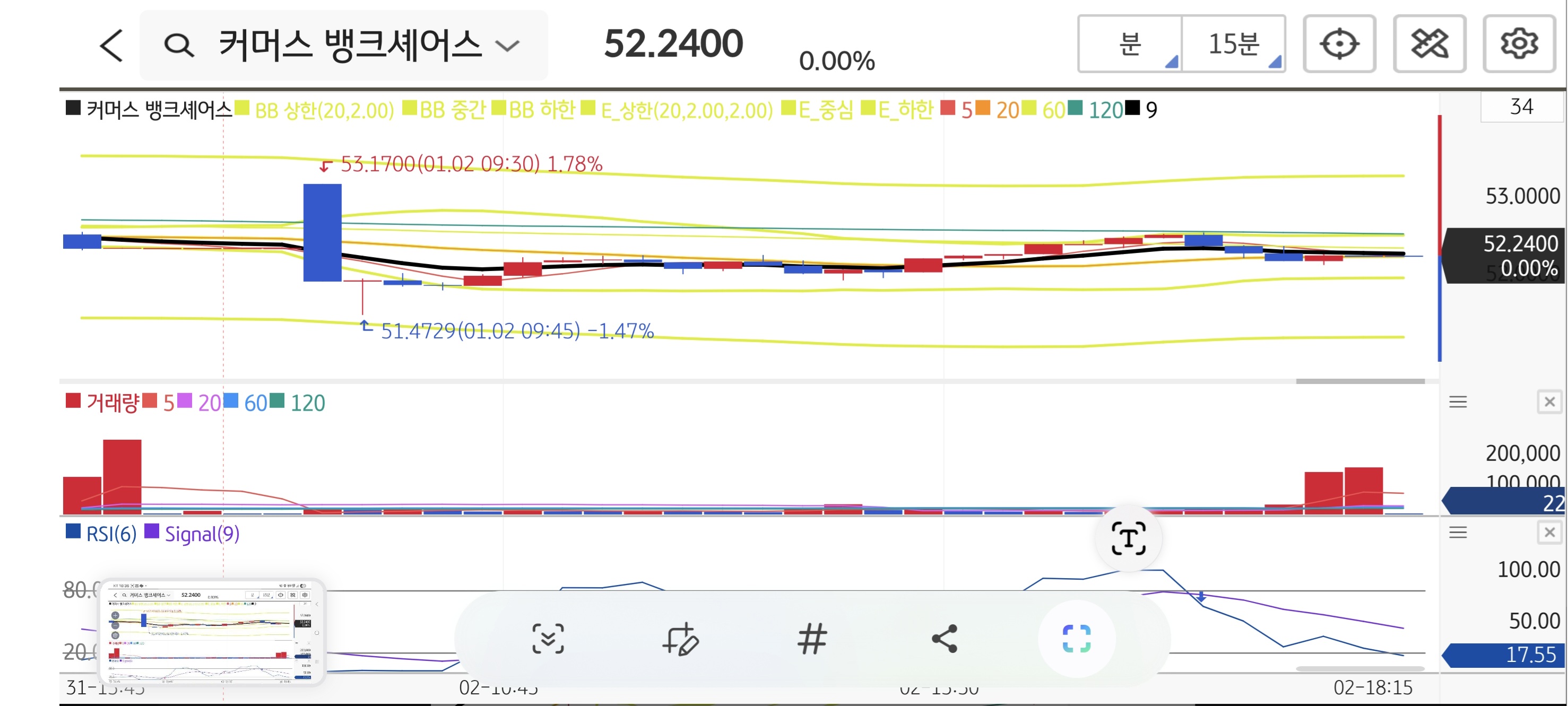The height and width of the screenshot is (706, 1568).
Task: Open chart settings gear icon
Action: click(x=1519, y=44)
